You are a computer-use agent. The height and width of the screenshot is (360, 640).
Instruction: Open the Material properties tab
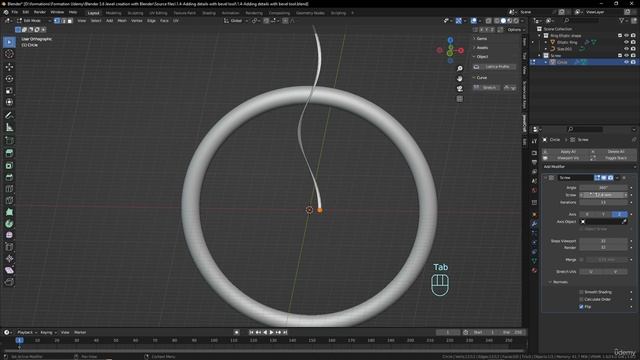[534, 270]
